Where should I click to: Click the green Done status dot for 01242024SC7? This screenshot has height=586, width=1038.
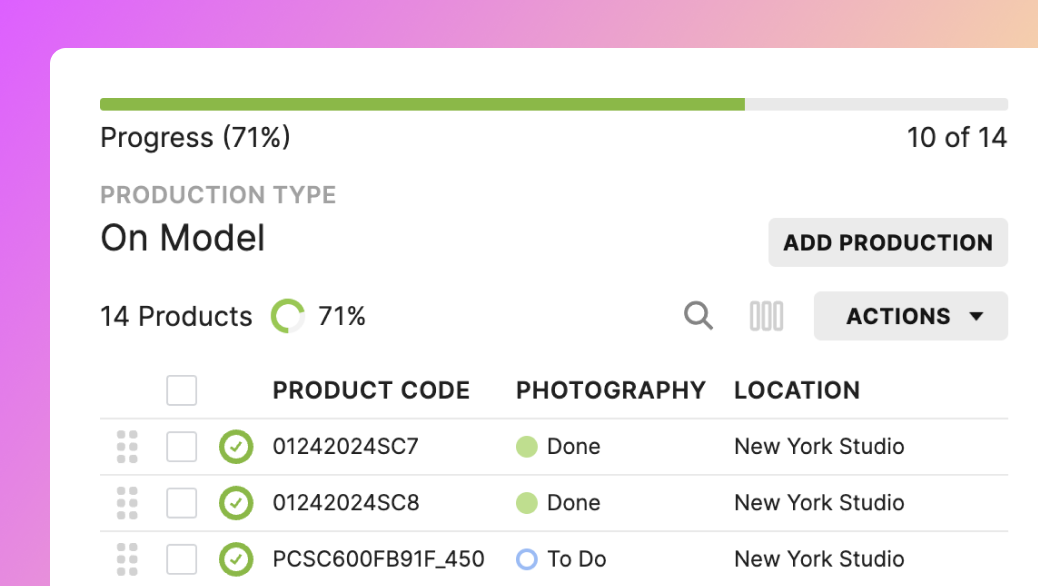tap(527, 447)
